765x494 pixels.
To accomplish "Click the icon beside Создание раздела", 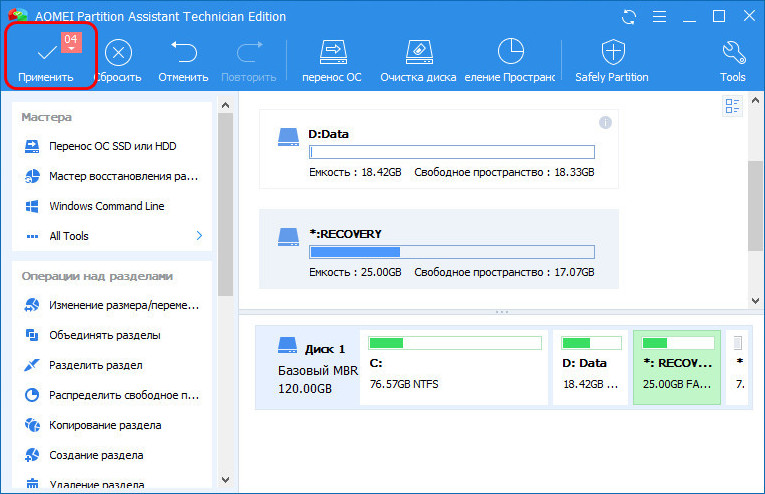I will (32, 455).
